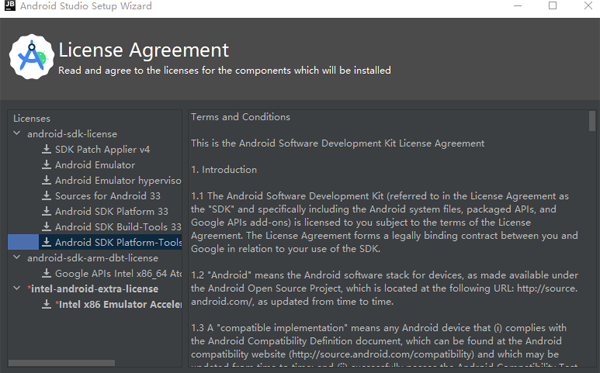This screenshot has height=373, width=600.
Task: Click download icon beside SDK Patch Applier v4
Action: 46,149
